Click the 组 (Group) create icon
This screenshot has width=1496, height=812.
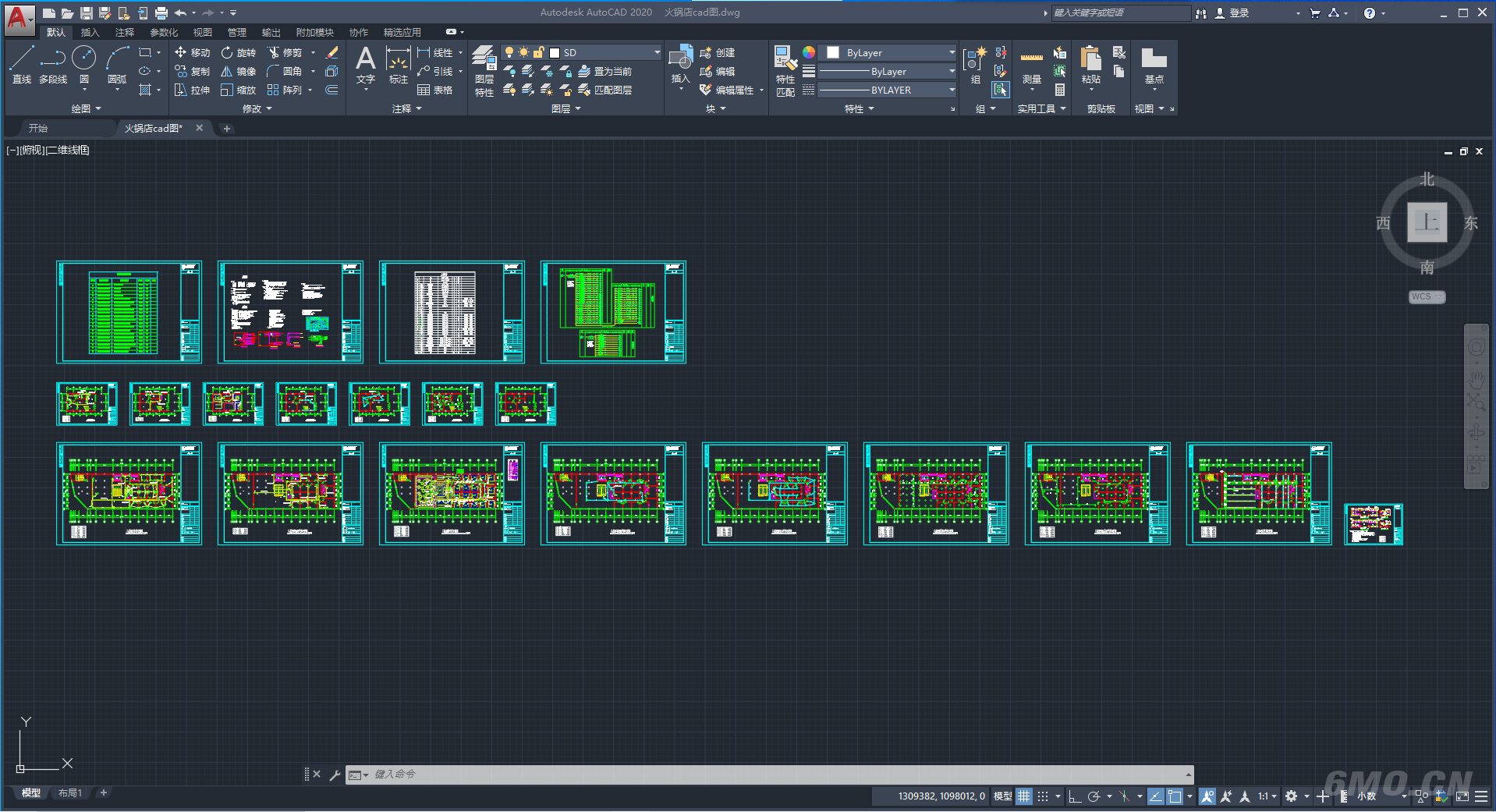coord(975,64)
